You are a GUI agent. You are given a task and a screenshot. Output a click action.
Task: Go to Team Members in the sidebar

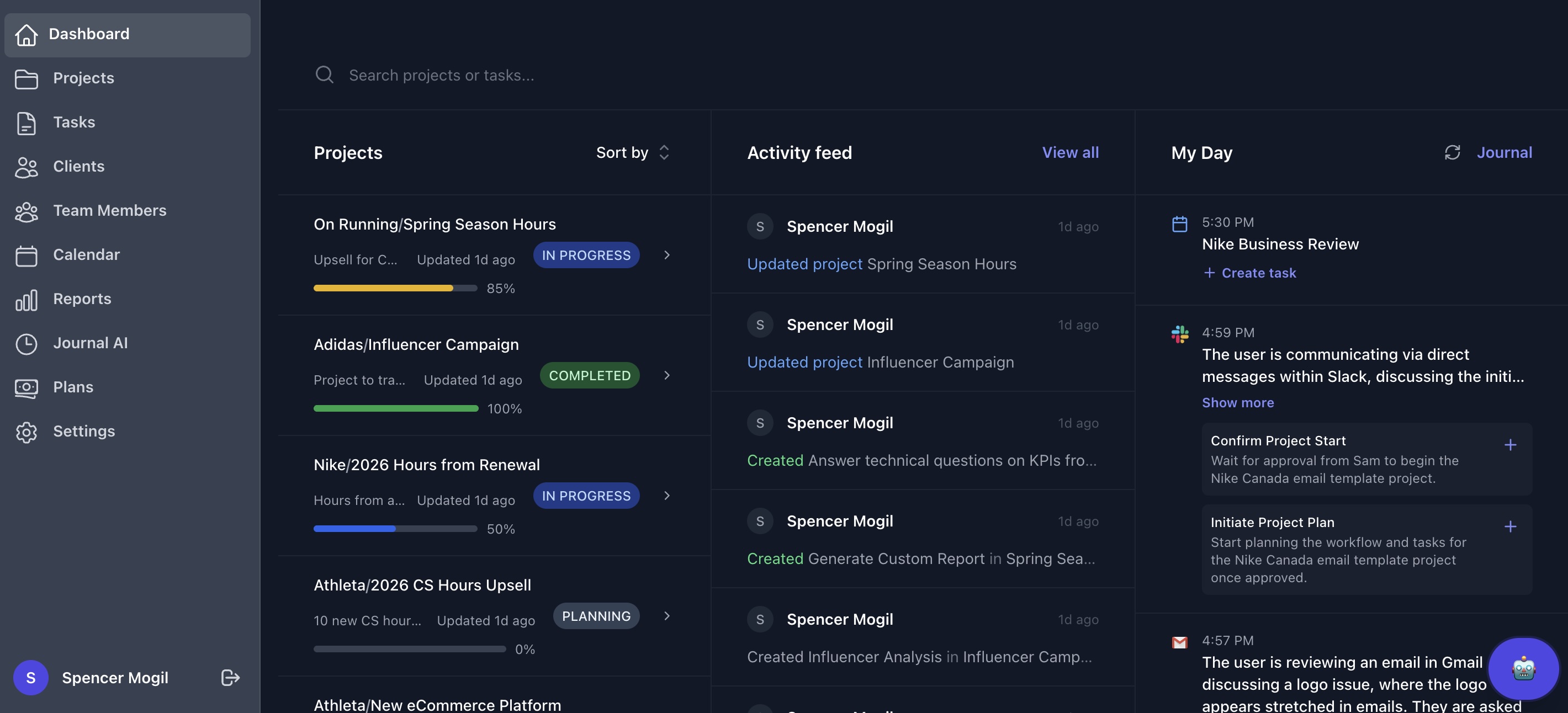pyautogui.click(x=109, y=210)
